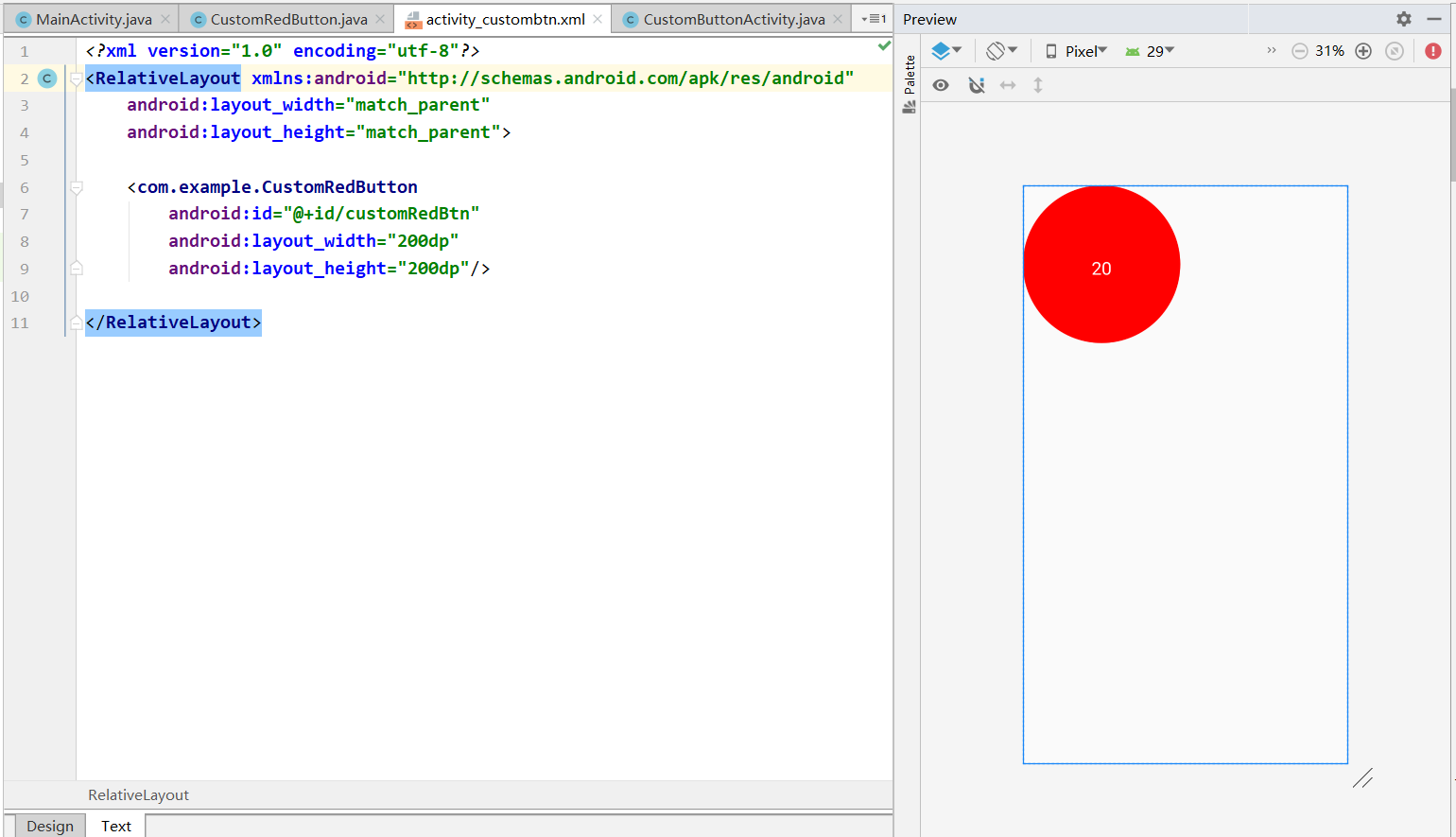Collapse the CustomRedButton tag fold on line 6
The image size is (1456, 837).
(x=77, y=187)
